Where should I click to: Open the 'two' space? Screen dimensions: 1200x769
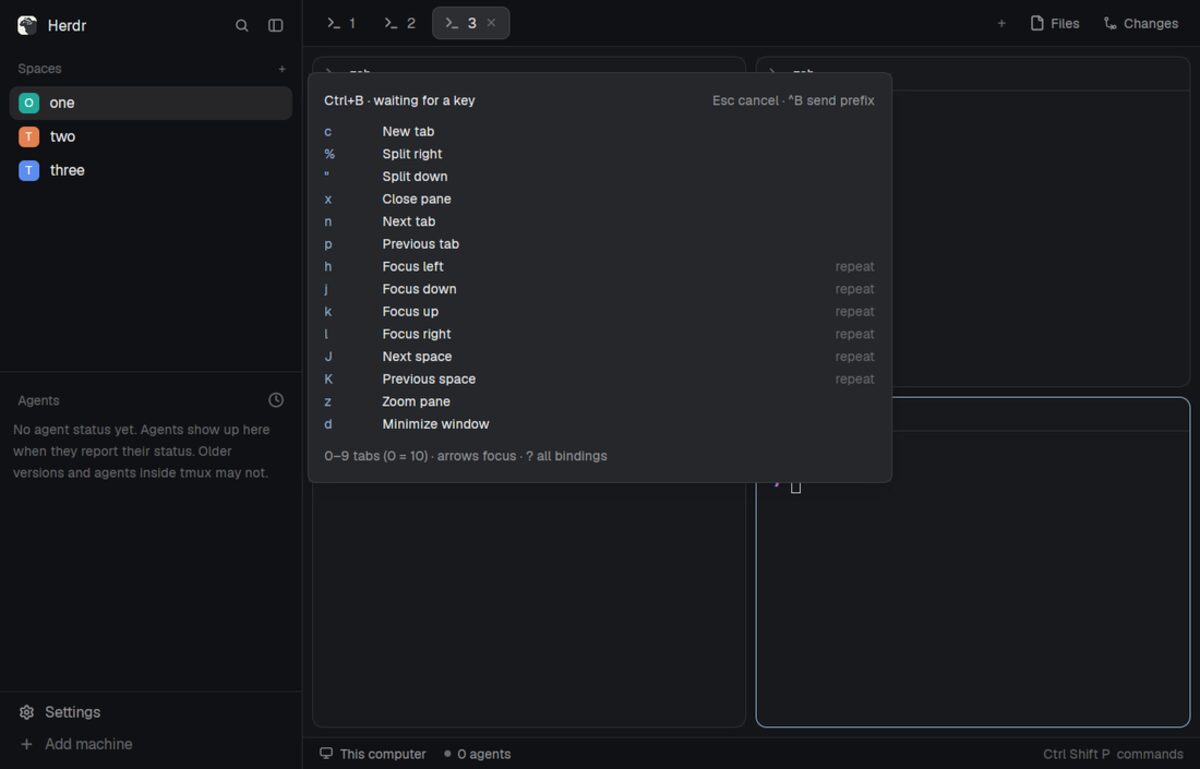click(151, 137)
